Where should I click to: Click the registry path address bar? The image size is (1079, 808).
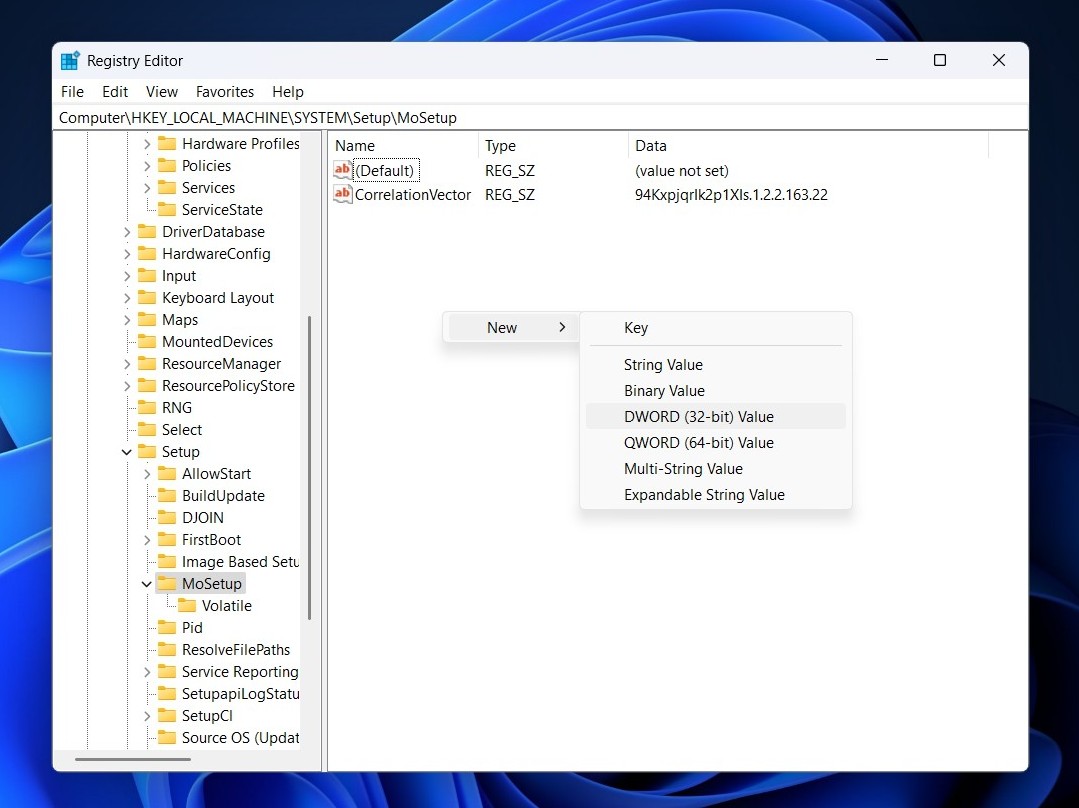[400, 117]
